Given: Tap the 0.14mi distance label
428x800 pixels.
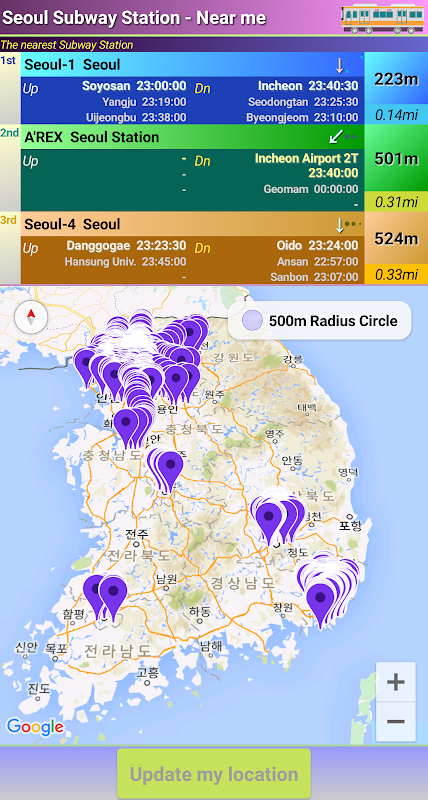Looking at the screenshot, I should tap(396, 115).
